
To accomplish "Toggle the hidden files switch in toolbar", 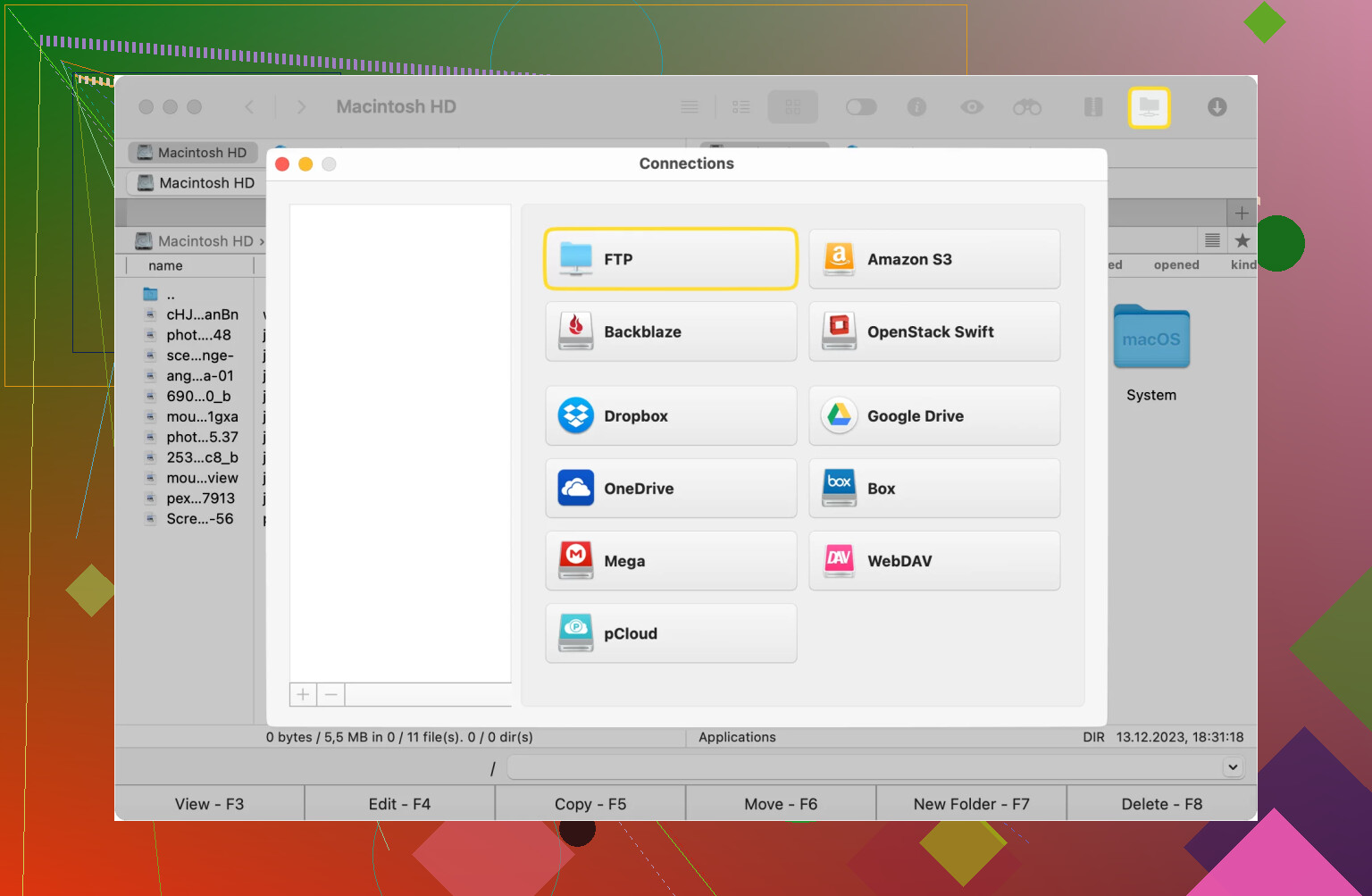I will tap(861, 107).
